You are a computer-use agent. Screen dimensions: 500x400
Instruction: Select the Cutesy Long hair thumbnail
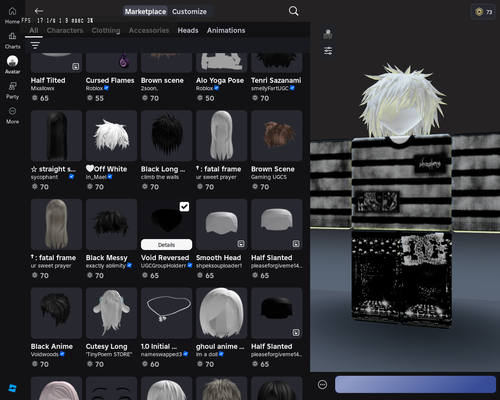tap(111, 313)
